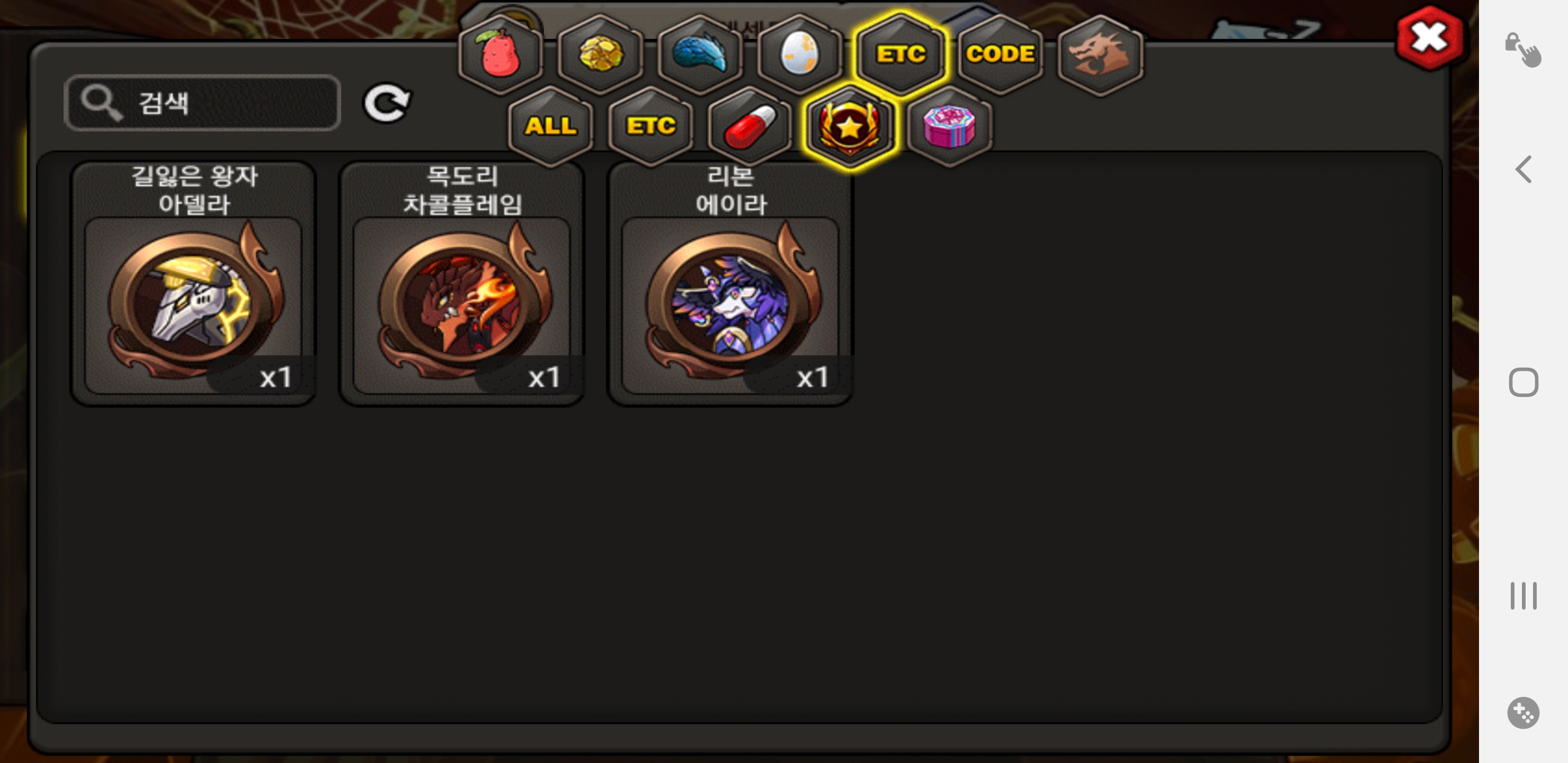Filter by pink gift box icon
This screenshot has width=1568, height=763.
click(x=949, y=126)
